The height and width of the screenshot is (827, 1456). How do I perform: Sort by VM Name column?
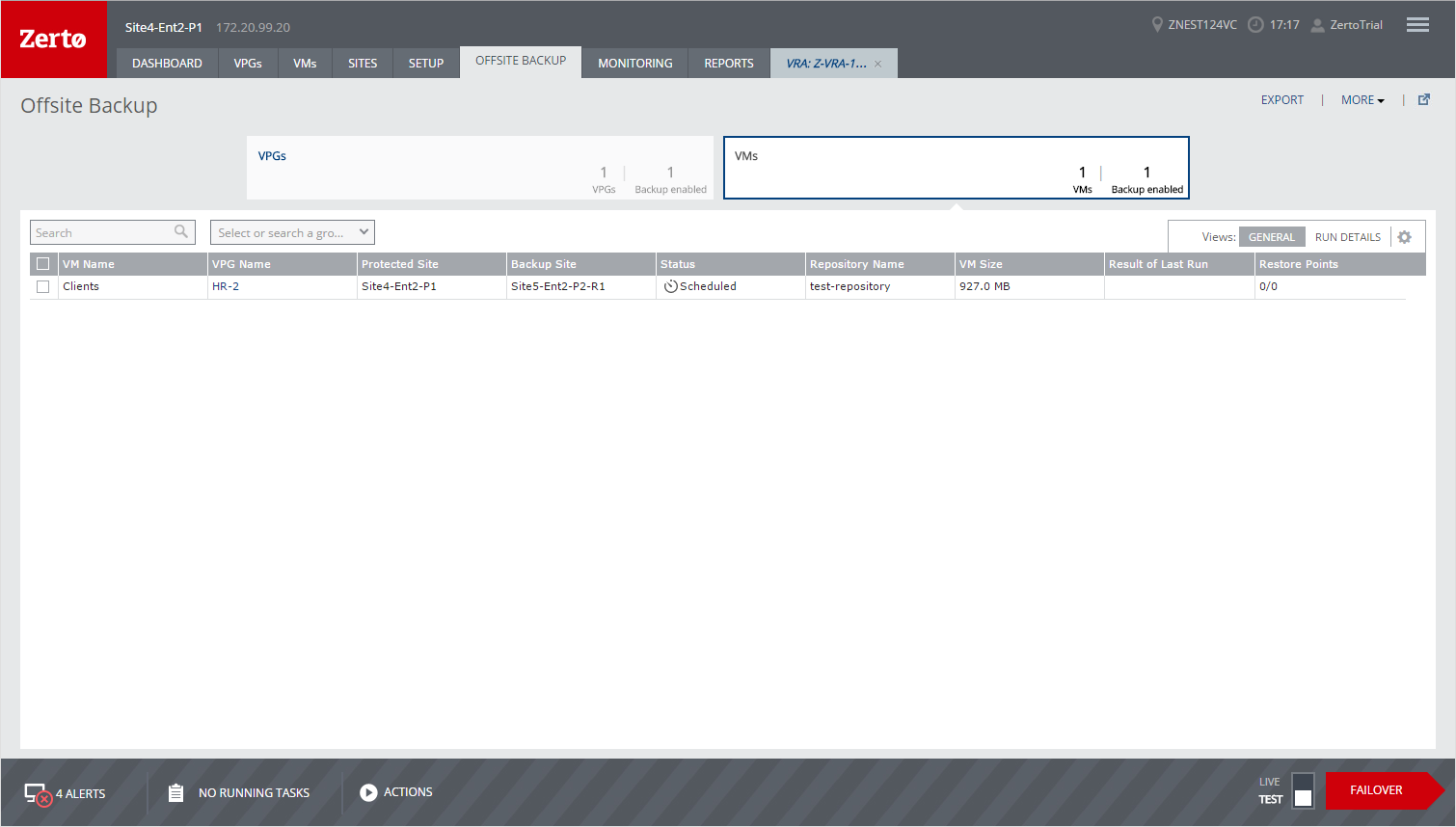[132, 264]
